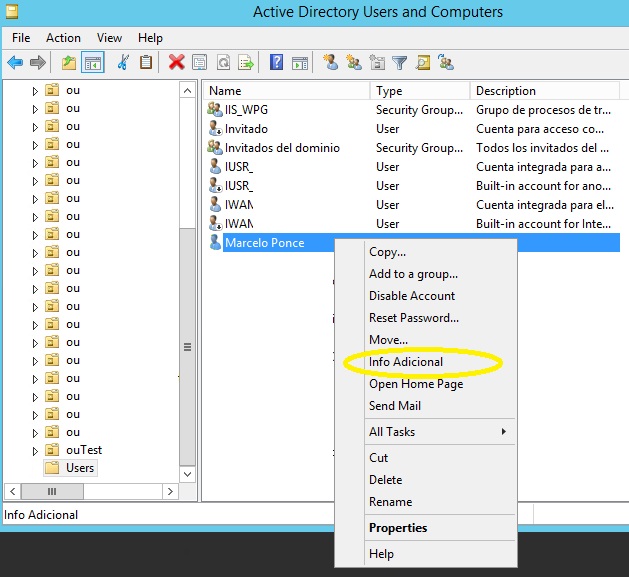Click Properties in the context menu
The image size is (629, 577).
pyautogui.click(x=398, y=528)
